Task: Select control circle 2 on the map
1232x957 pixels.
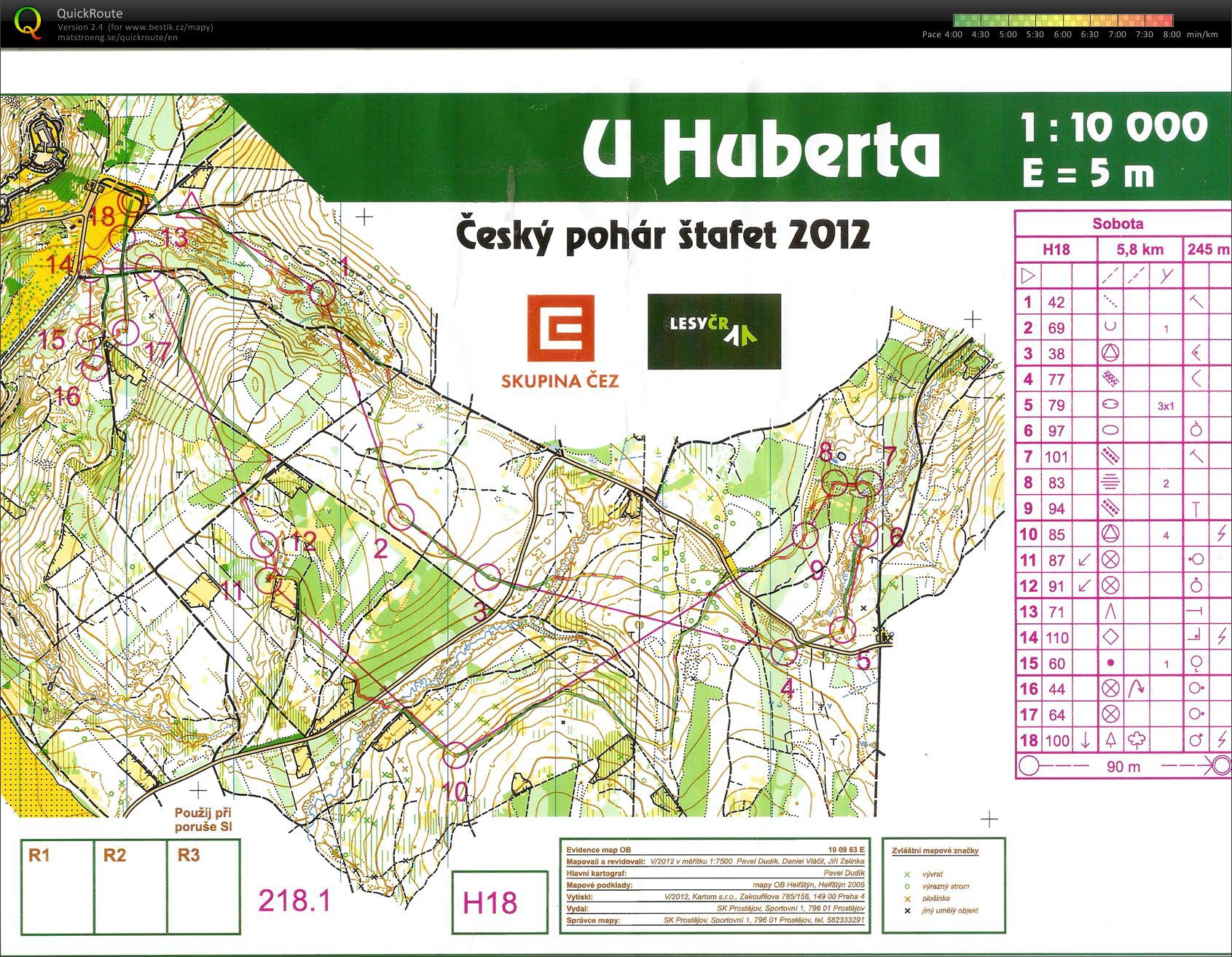Action: (401, 517)
